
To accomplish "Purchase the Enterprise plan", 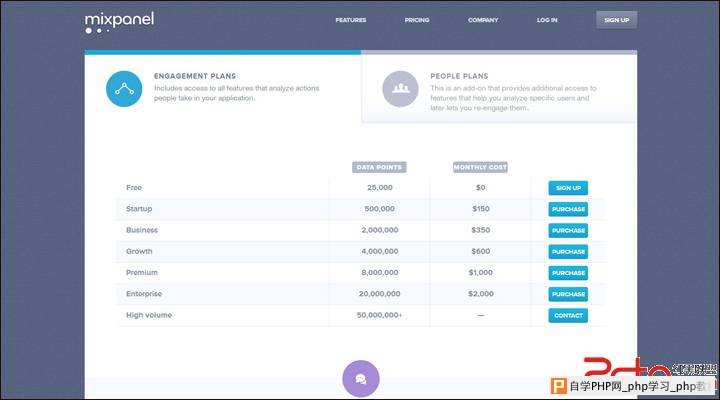I will click(568, 294).
